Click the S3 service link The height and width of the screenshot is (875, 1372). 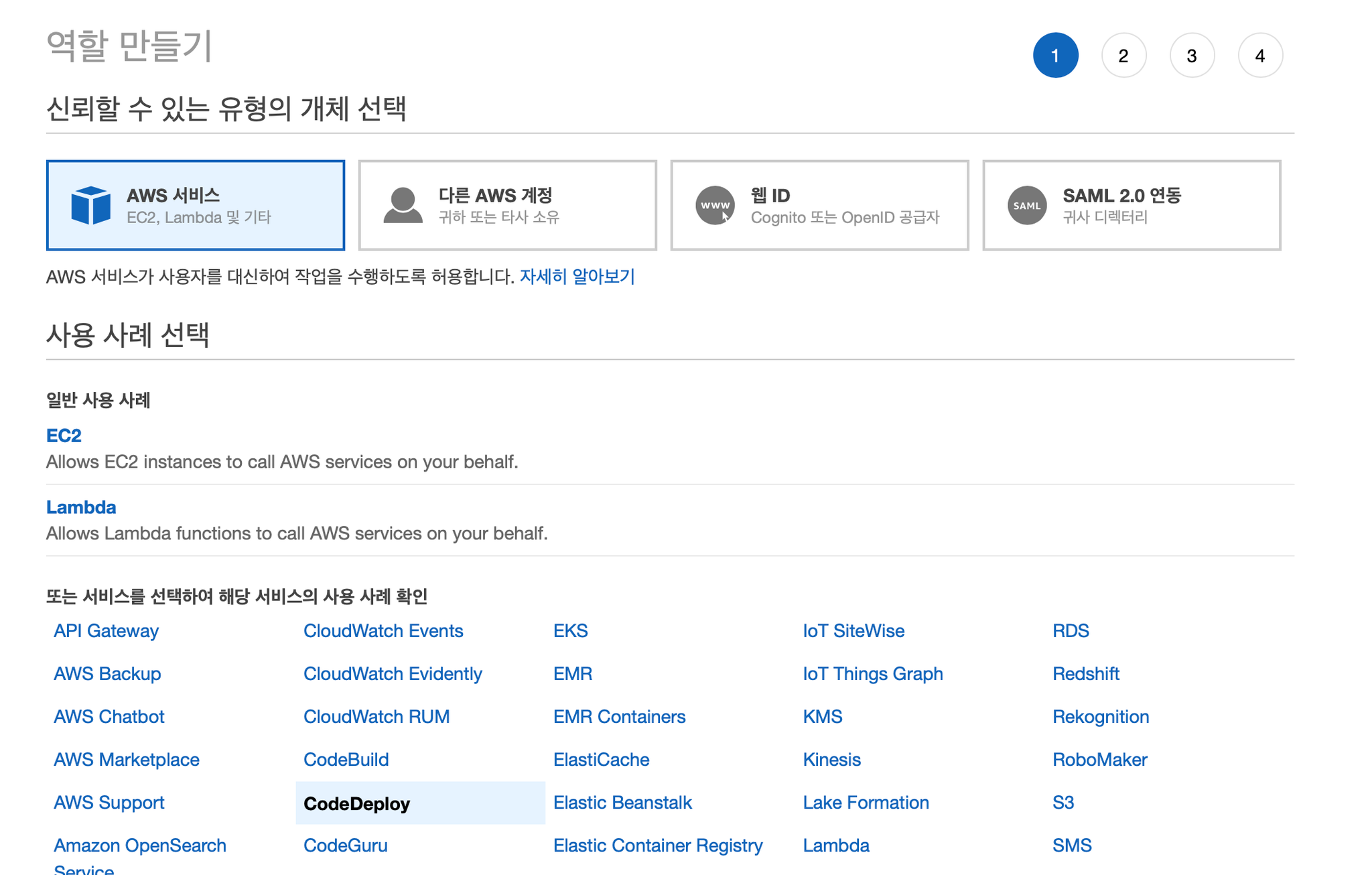pos(1063,803)
